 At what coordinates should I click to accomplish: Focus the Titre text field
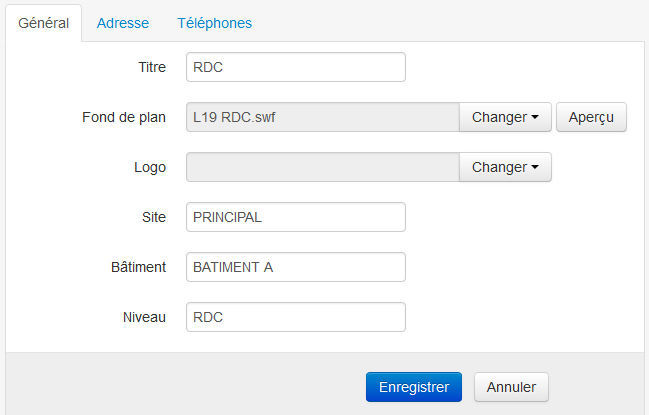click(296, 67)
